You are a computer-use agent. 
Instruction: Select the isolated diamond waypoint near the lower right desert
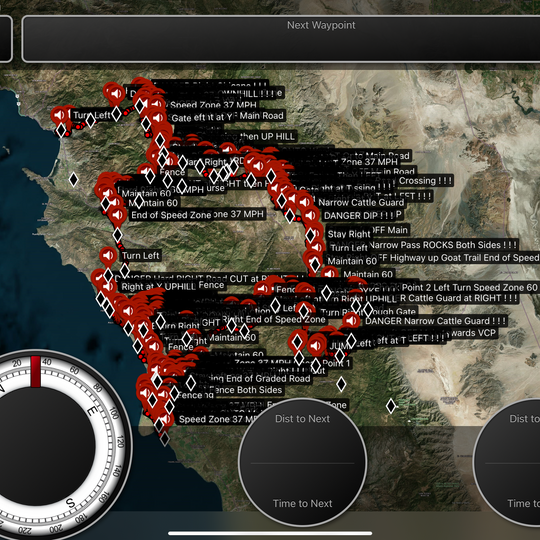click(391, 406)
